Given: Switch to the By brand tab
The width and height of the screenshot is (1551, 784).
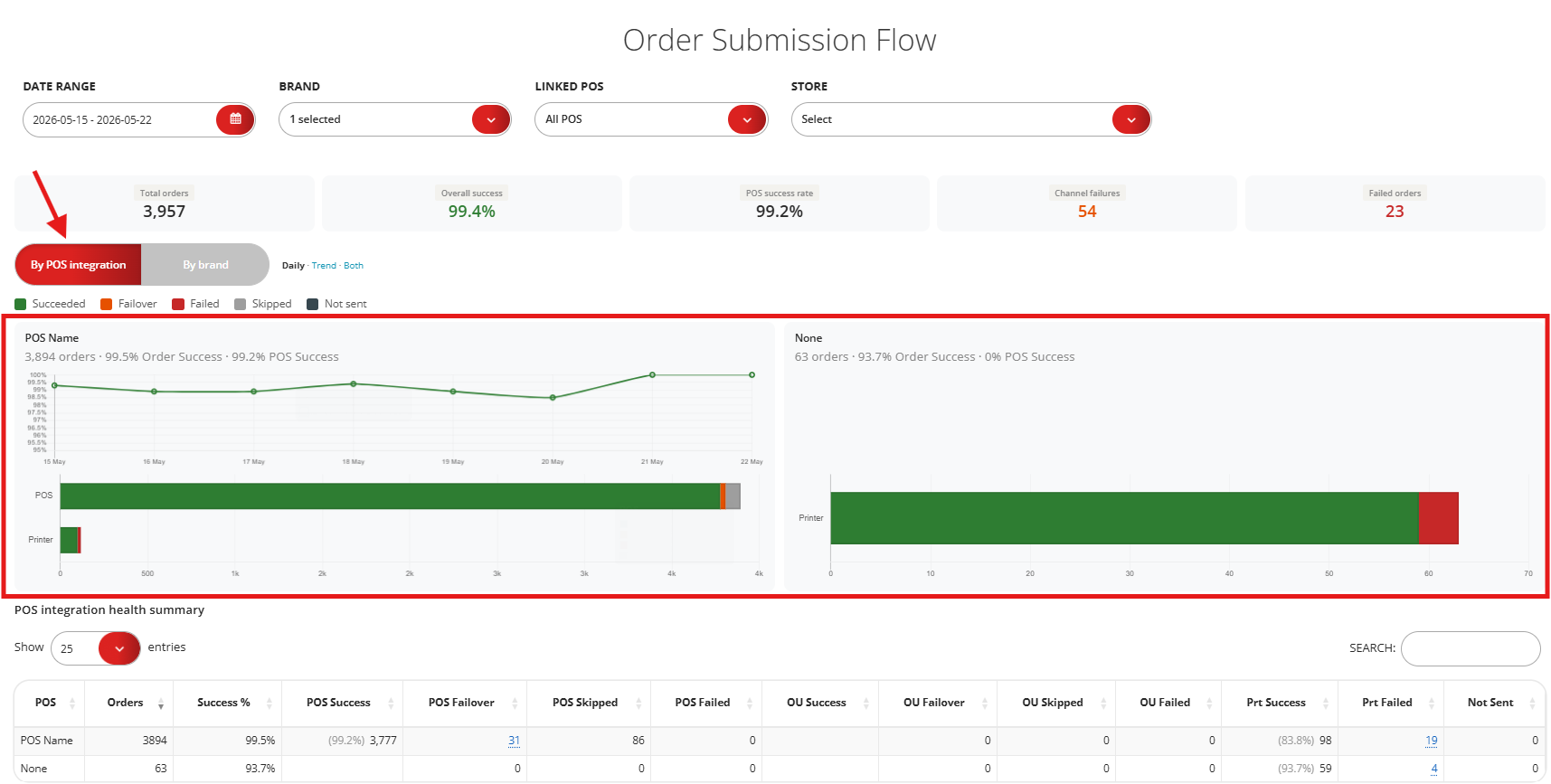Looking at the screenshot, I should pos(205,265).
